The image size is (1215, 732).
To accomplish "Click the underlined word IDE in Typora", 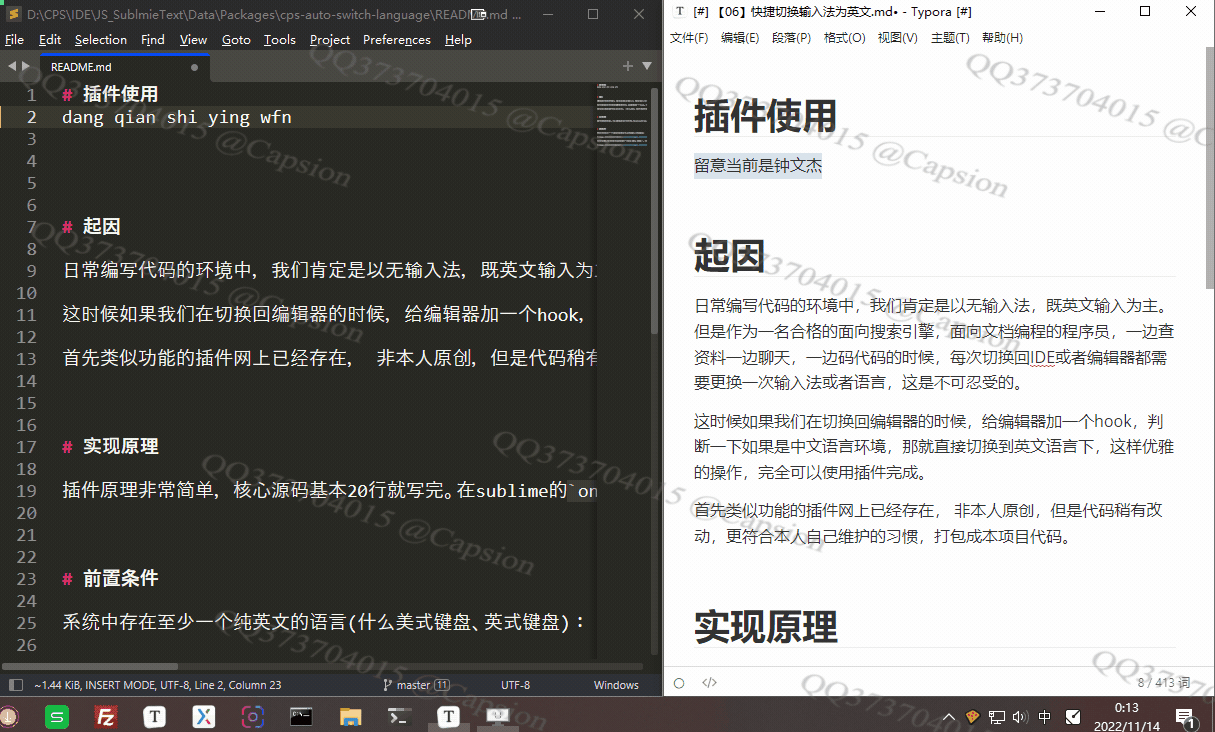I will point(1043,357).
